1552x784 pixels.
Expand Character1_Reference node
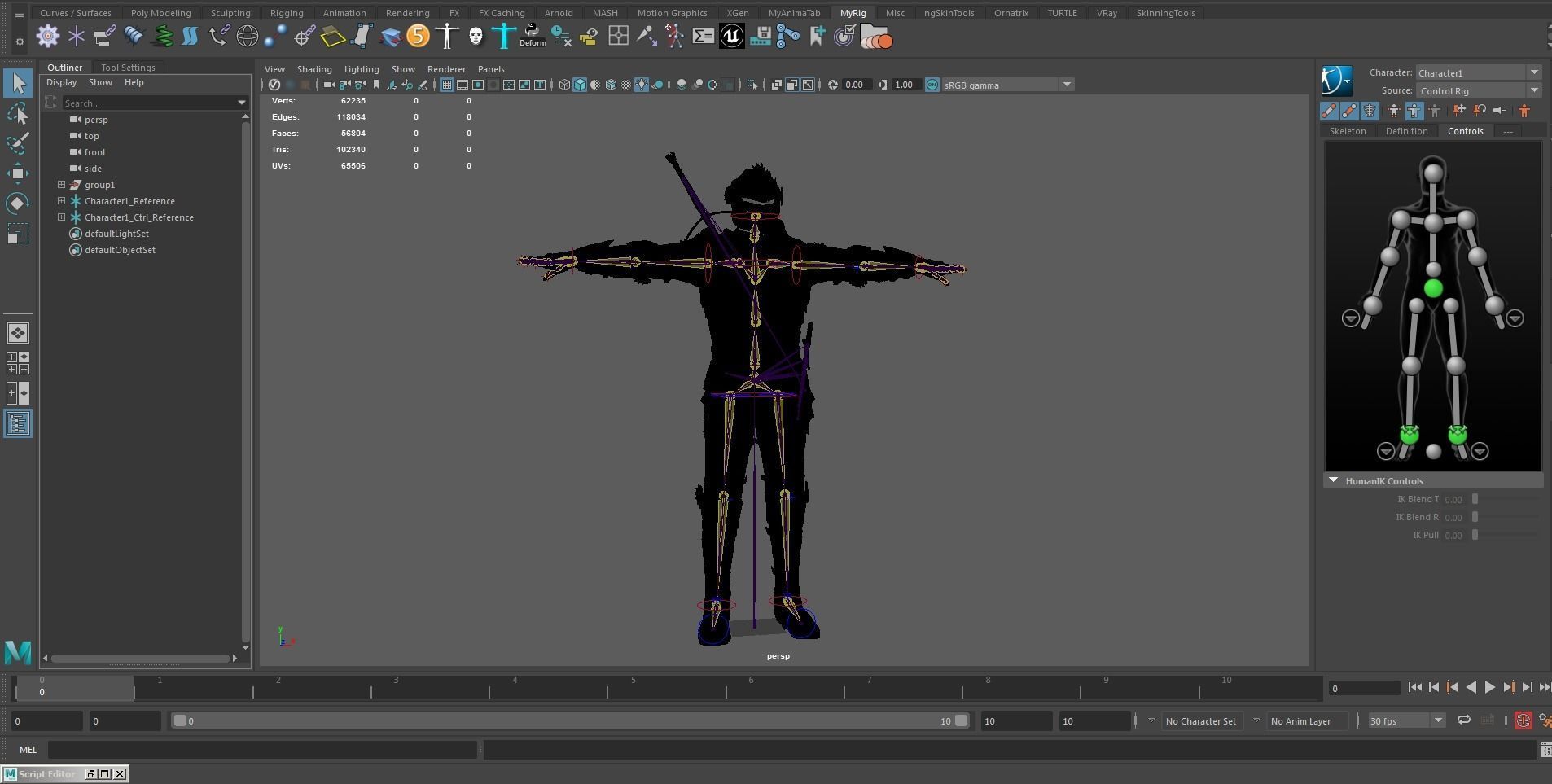pyautogui.click(x=61, y=201)
